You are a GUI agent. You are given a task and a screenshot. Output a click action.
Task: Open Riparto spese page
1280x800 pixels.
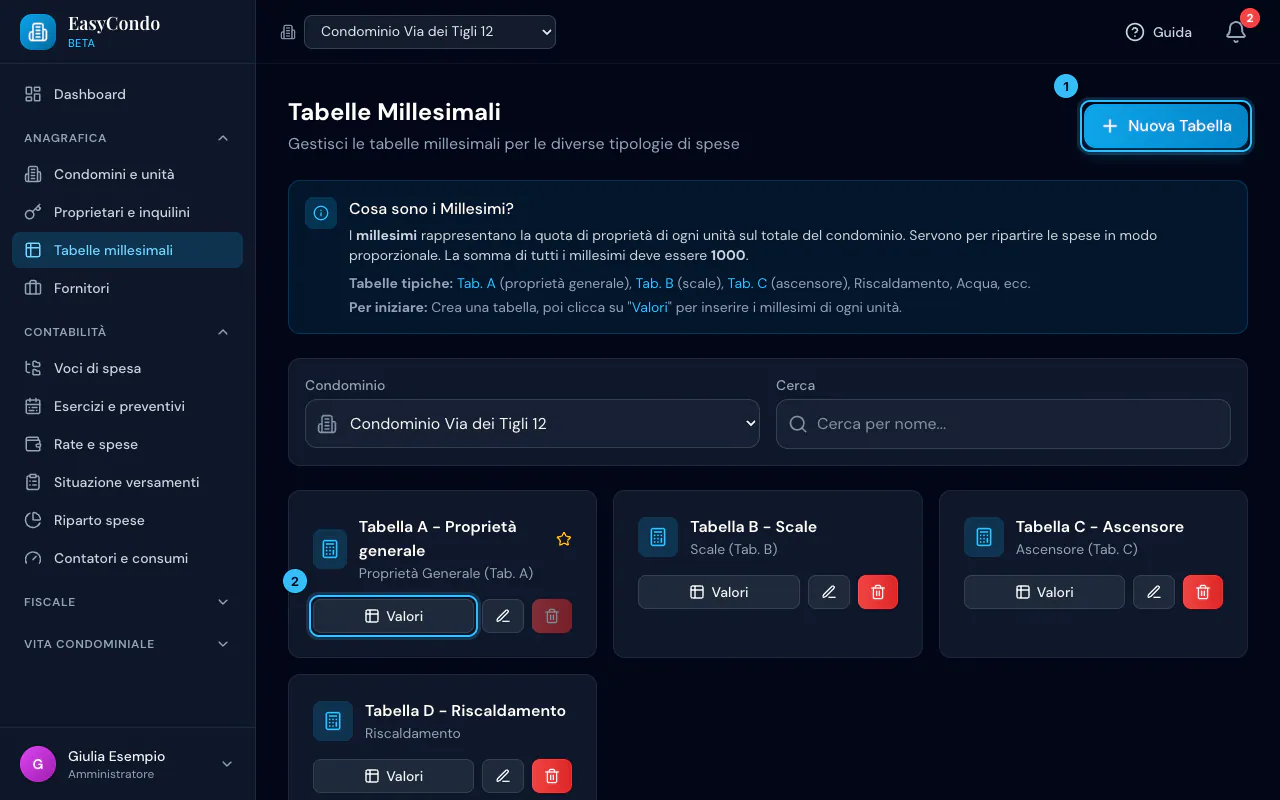point(127,520)
